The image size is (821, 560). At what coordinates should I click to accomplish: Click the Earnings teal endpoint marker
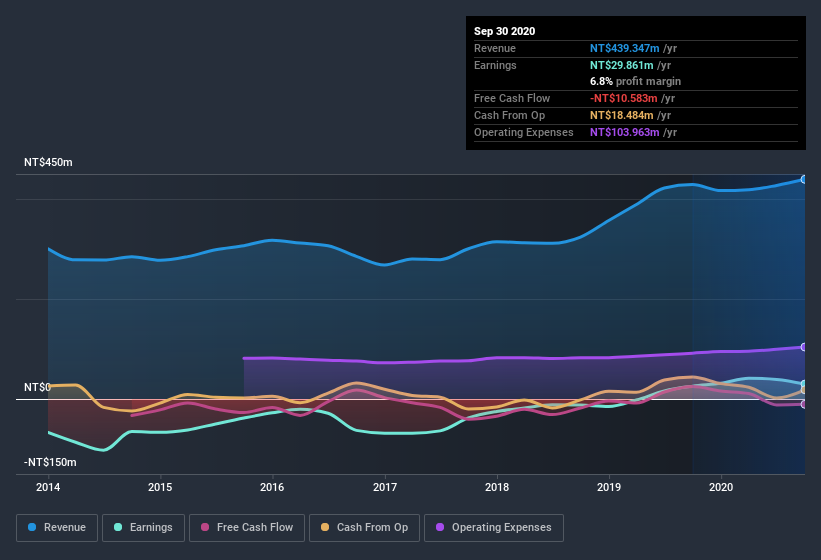[804, 384]
